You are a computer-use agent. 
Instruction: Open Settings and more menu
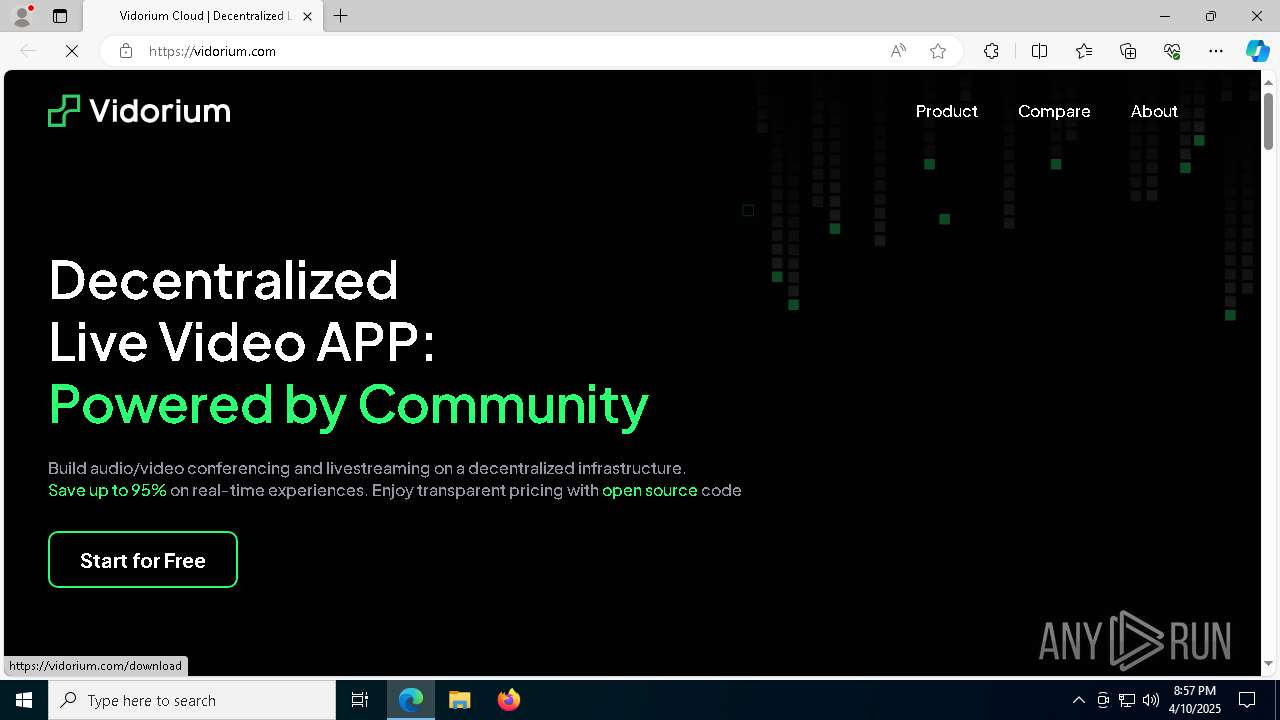(x=1216, y=51)
